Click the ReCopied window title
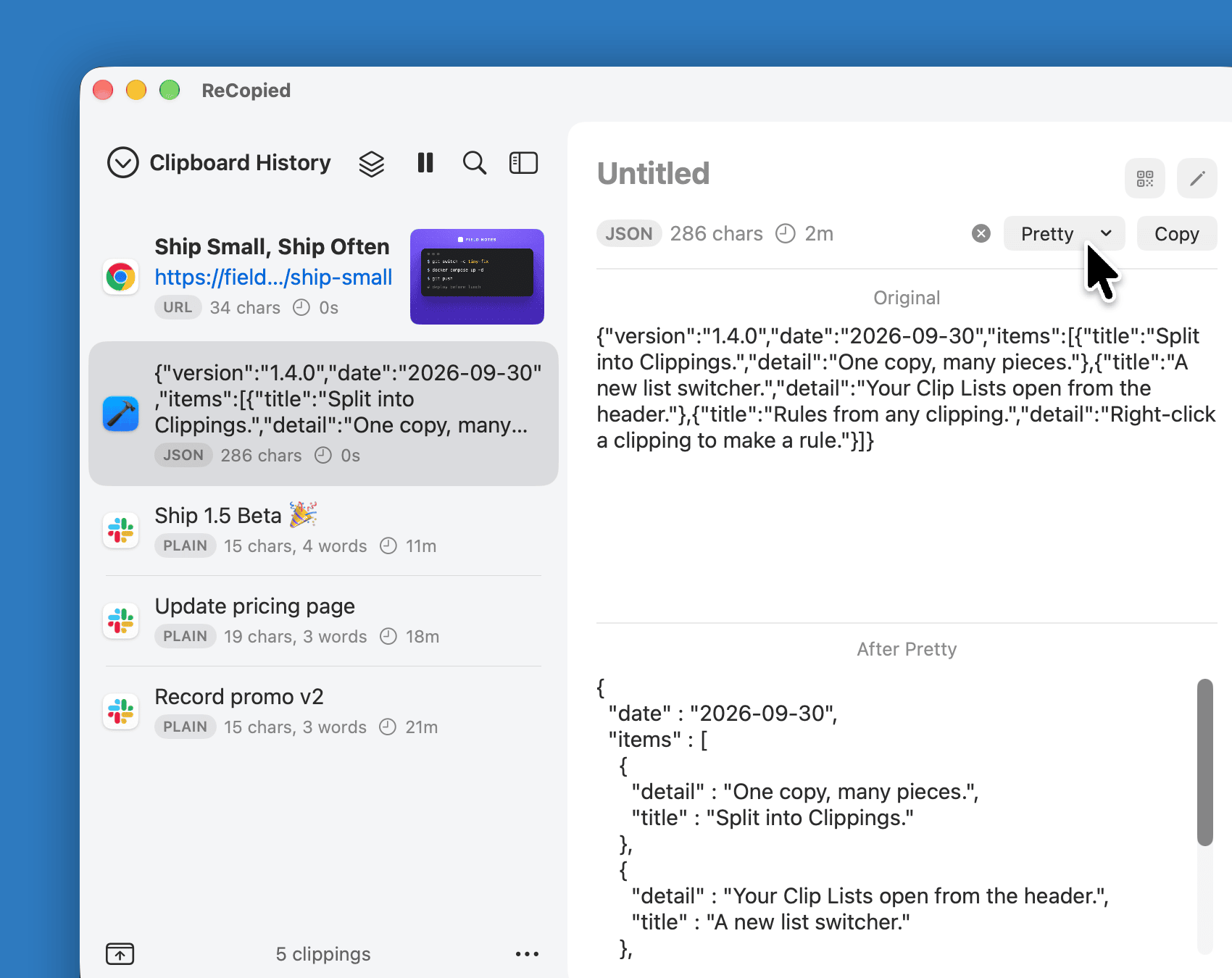This screenshot has width=1232, height=978. pyautogui.click(x=246, y=91)
